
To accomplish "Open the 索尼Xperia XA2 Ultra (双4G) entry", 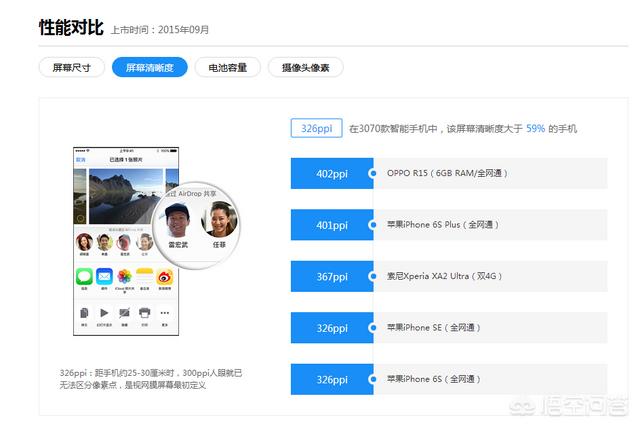I will coord(490,276).
